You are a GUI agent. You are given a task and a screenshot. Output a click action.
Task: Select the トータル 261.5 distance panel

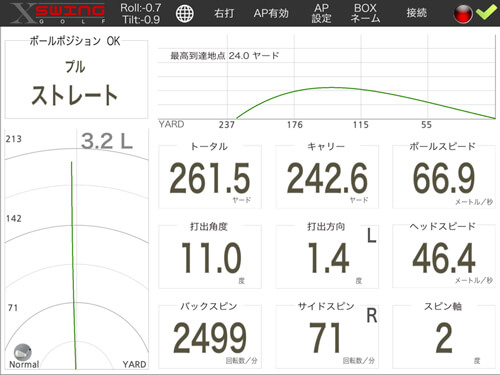(210, 176)
